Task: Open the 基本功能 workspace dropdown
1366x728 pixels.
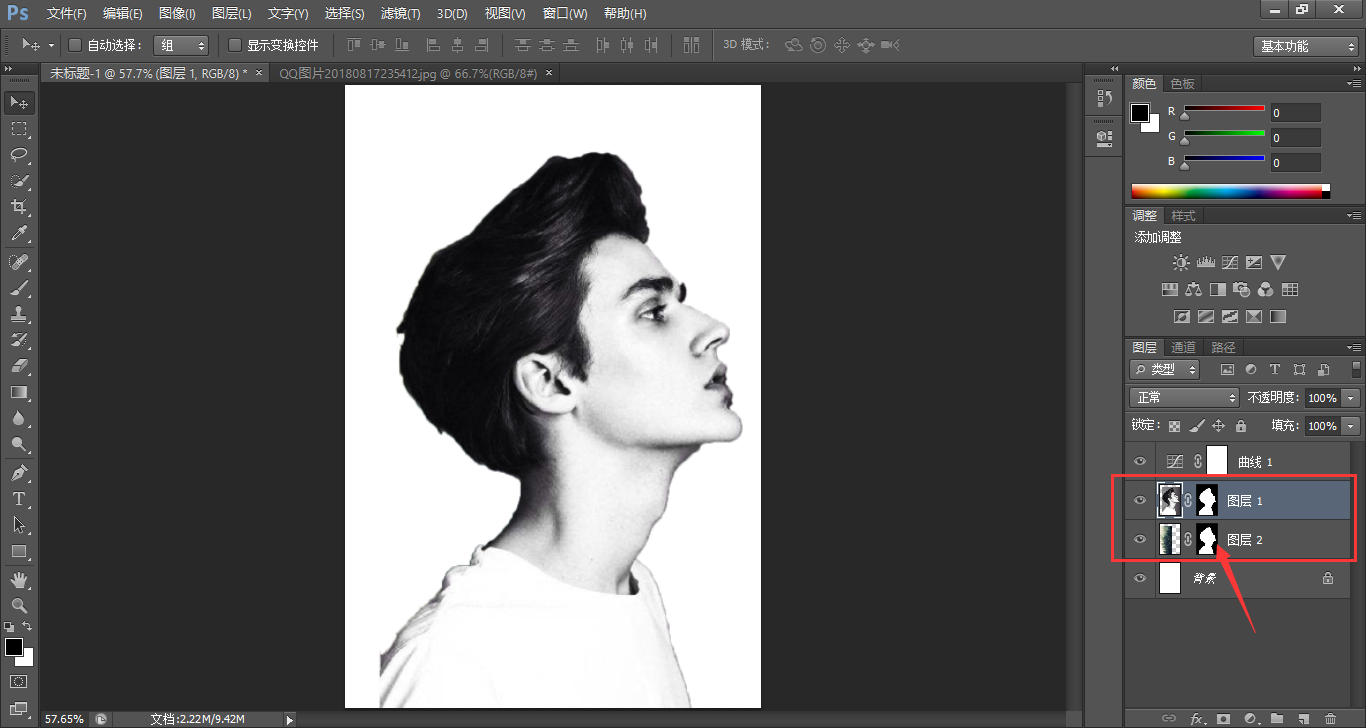Action: (x=1305, y=46)
